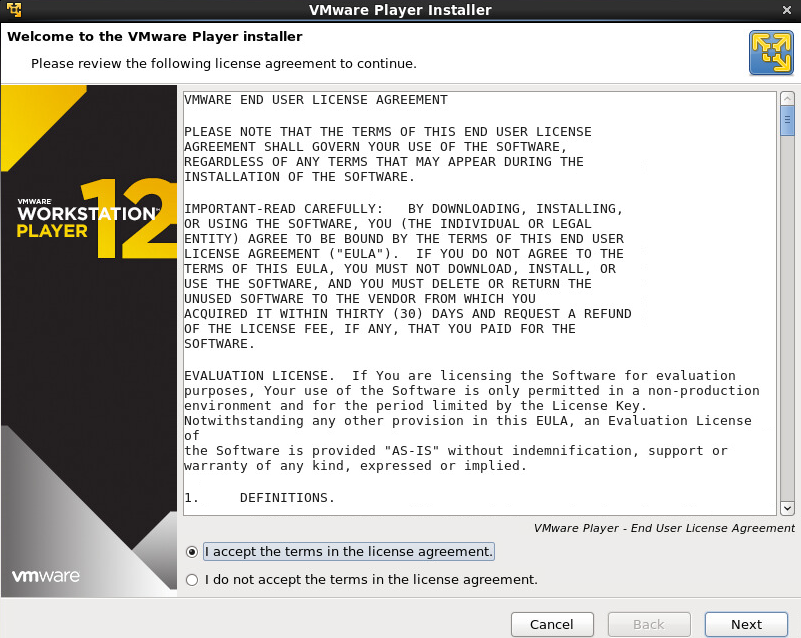Click the vmware logo at banner bottom

(46, 576)
